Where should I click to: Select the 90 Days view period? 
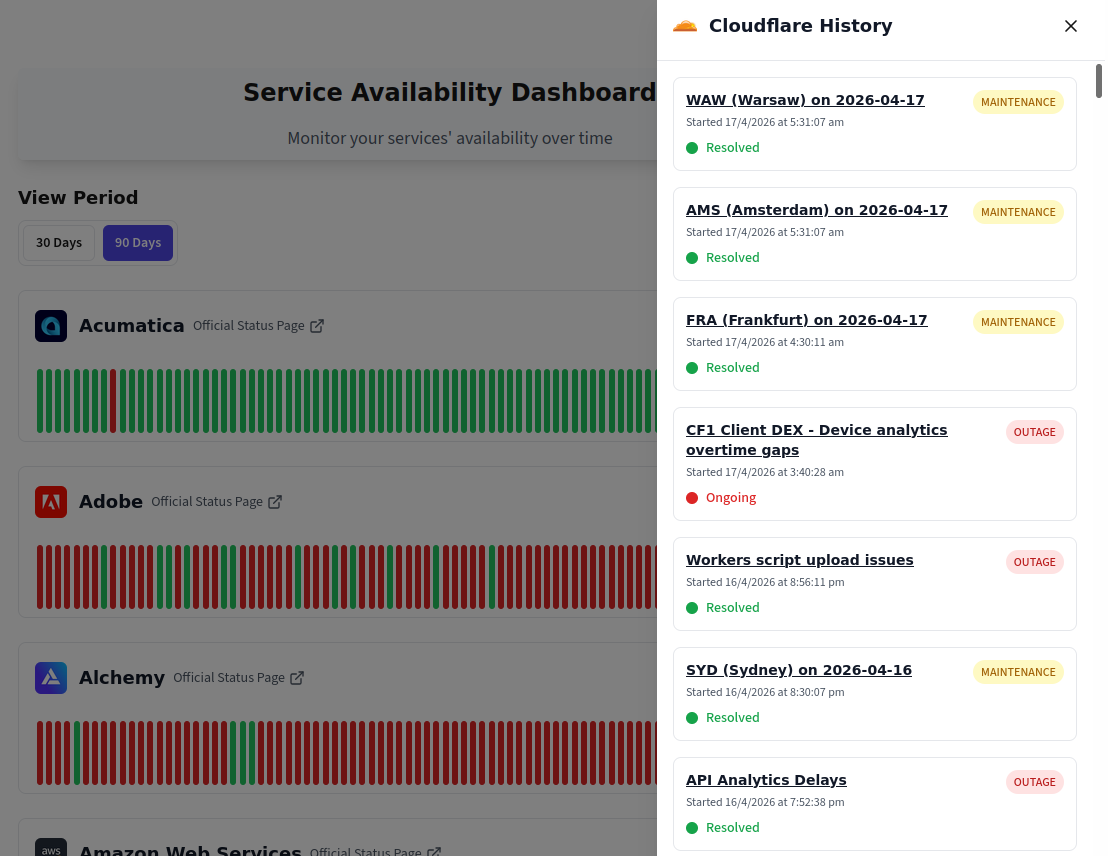tap(138, 243)
